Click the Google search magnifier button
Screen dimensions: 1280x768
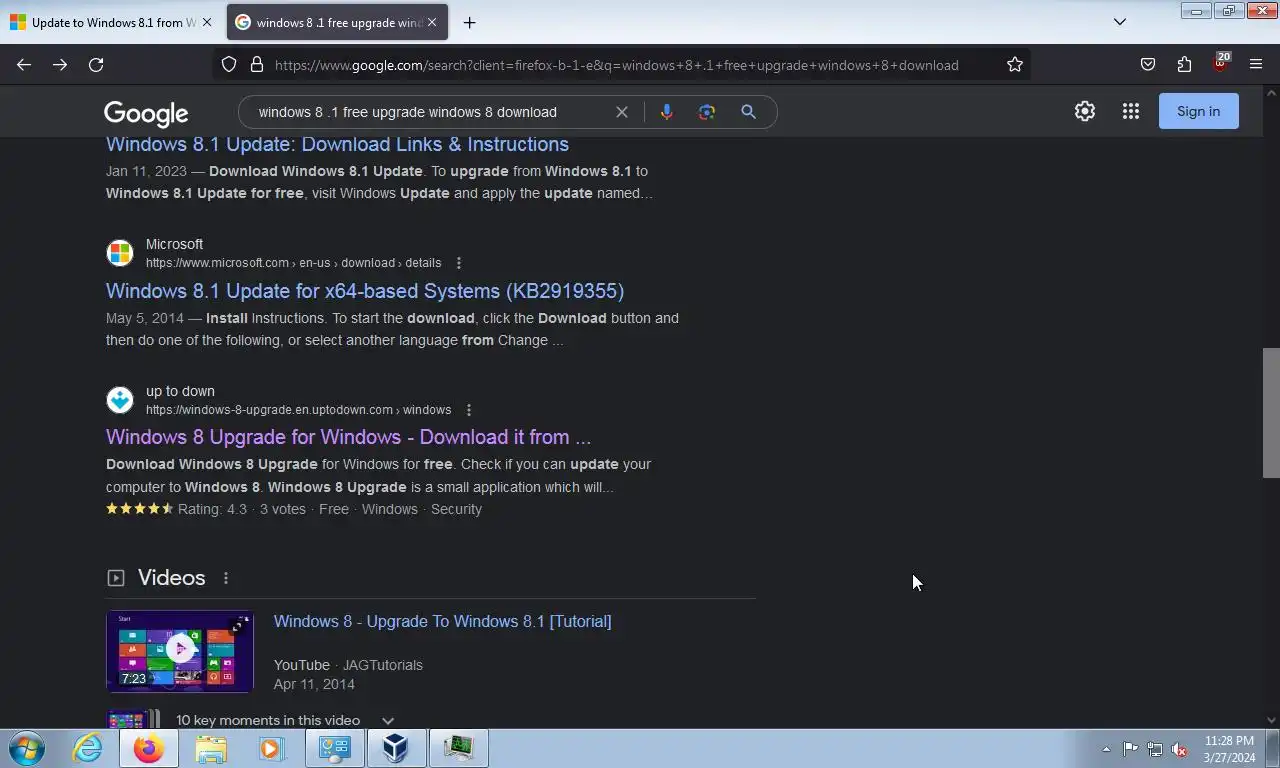[748, 112]
